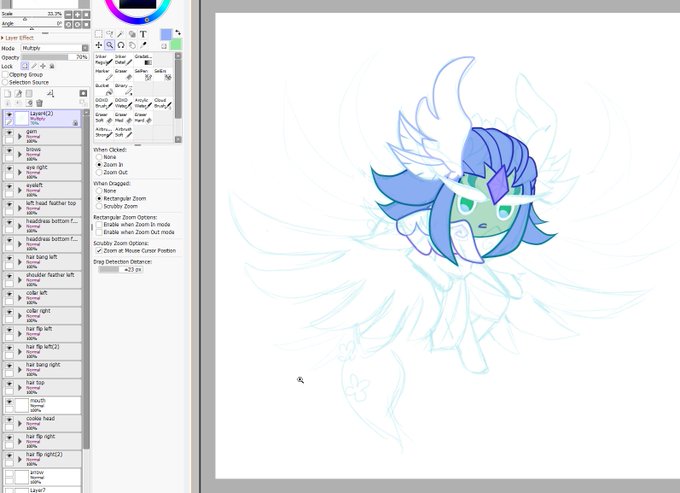This screenshot has width=680, height=493.
Task: Choose the Binary pen tool
Action: point(123,89)
